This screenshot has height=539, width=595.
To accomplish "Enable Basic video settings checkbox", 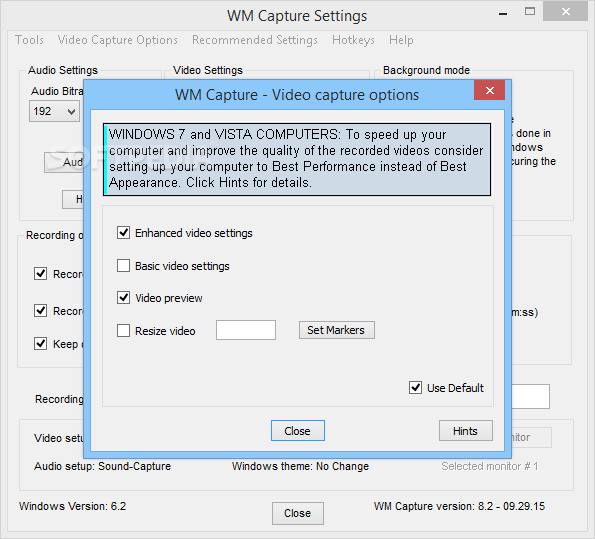I will (123, 266).
